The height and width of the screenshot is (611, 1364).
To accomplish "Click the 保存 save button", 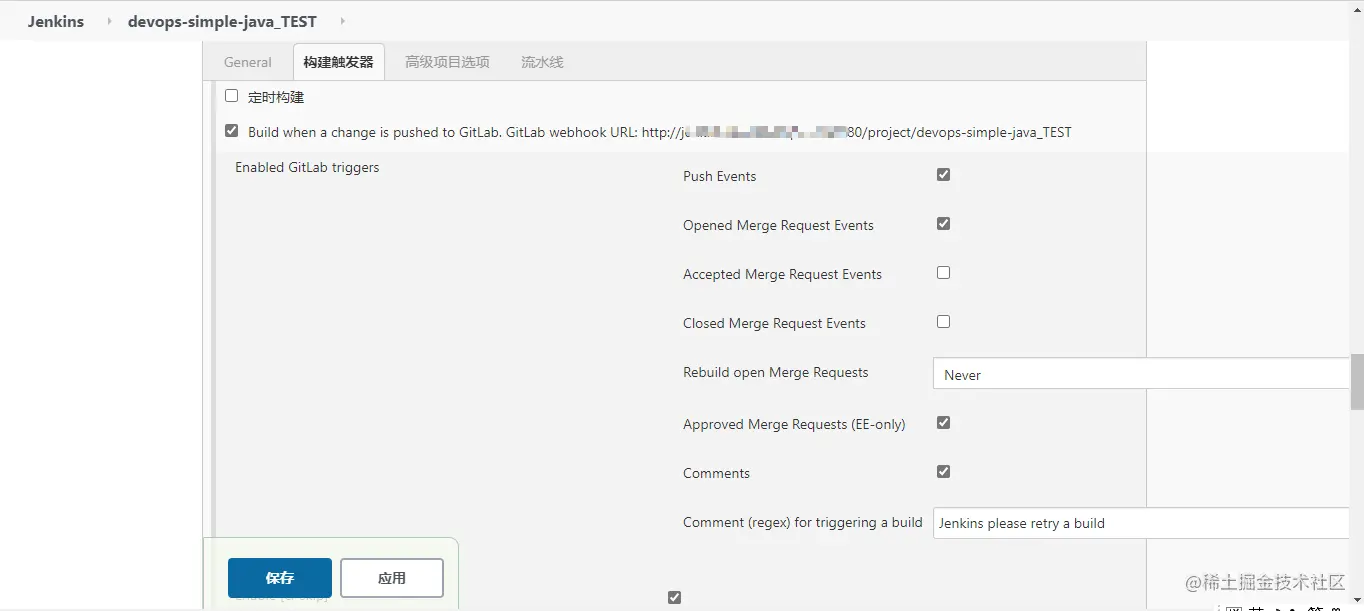I will (x=280, y=578).
